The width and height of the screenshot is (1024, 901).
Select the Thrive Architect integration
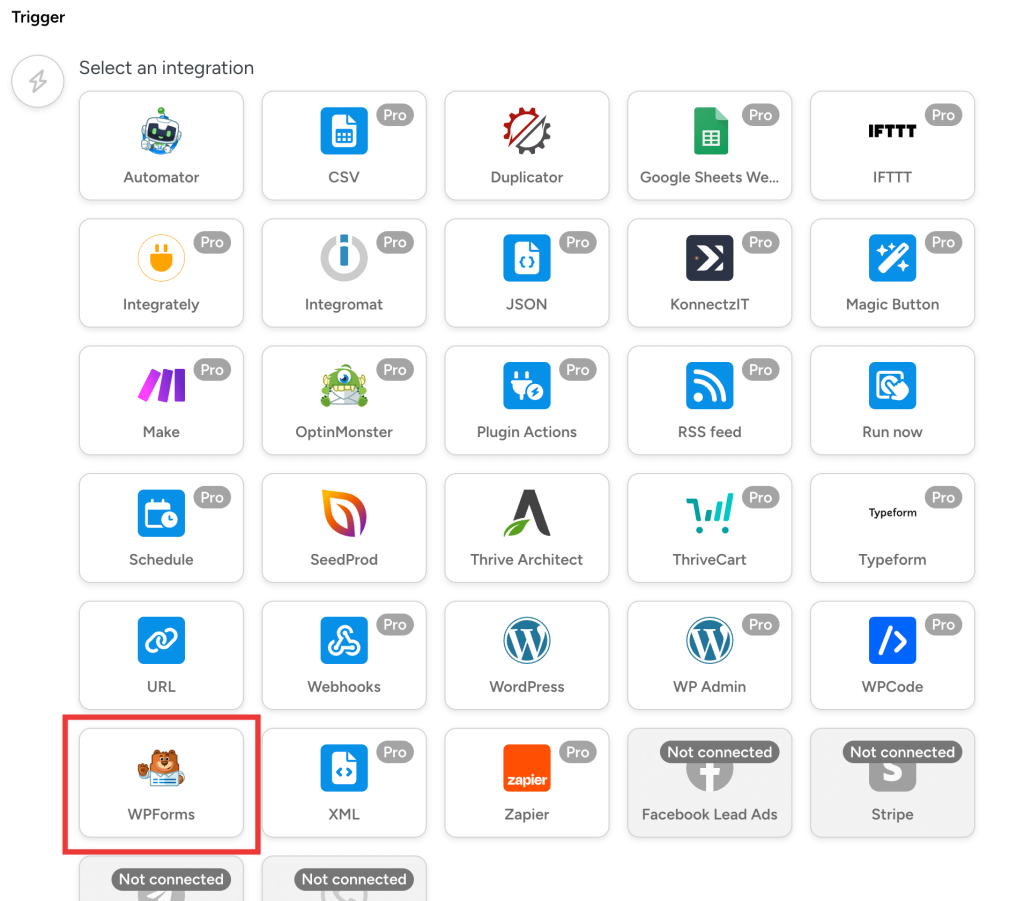pos(527,528)
